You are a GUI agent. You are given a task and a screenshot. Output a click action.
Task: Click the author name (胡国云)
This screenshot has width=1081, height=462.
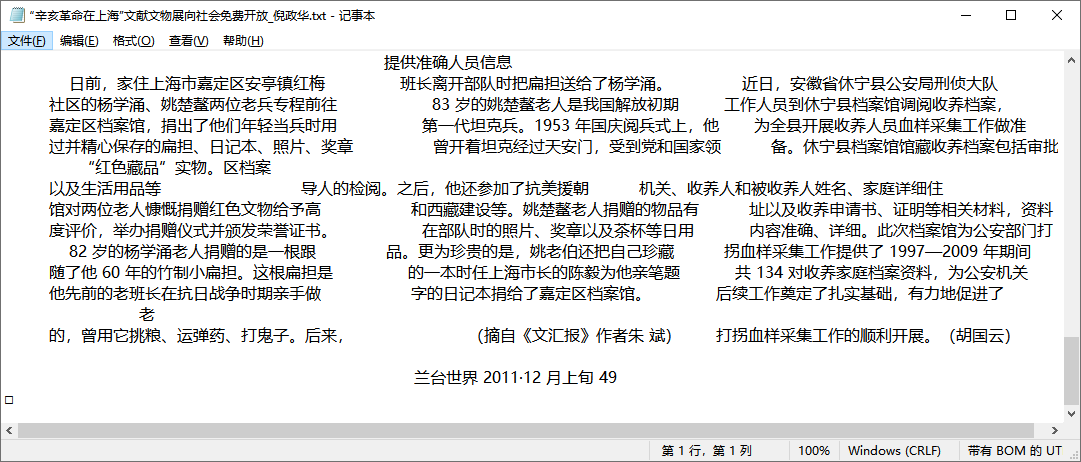980,336
